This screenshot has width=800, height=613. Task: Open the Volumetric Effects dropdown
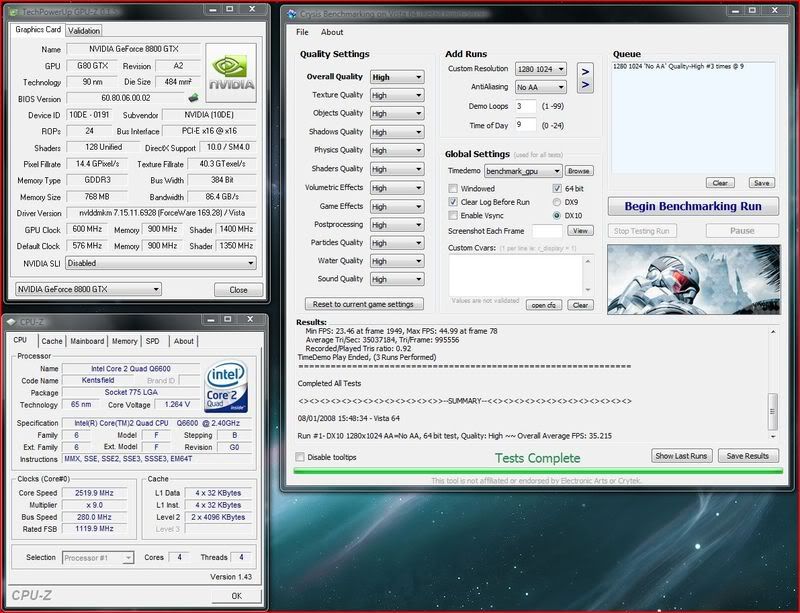[397, 188]
